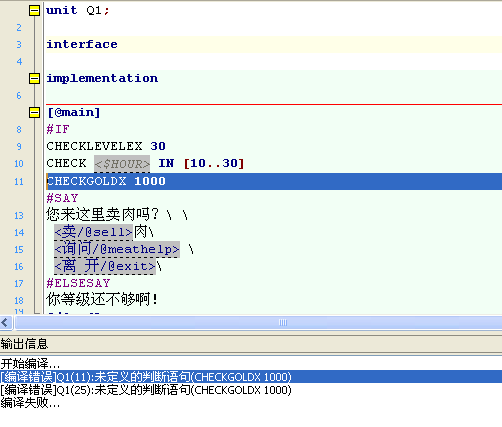This screenshot has height=427, width=502.
Task: Click the [@main] label text
Action: [x=74, y=112]
